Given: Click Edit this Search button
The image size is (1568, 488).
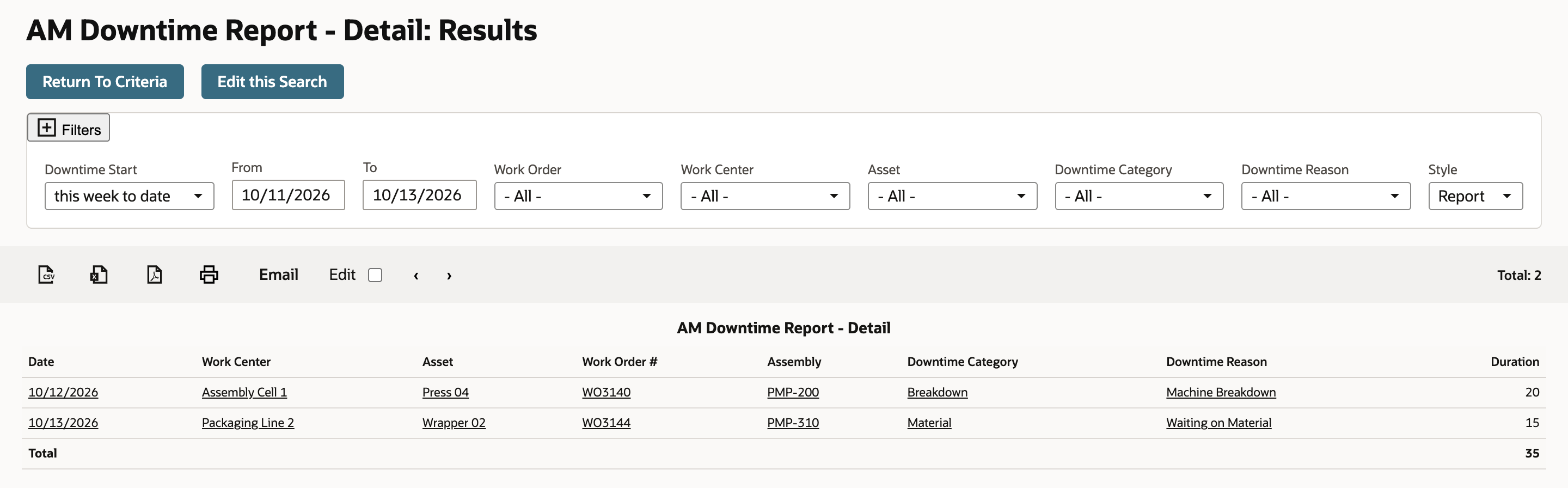Looking at the screenshot, I should click(273, 82).
